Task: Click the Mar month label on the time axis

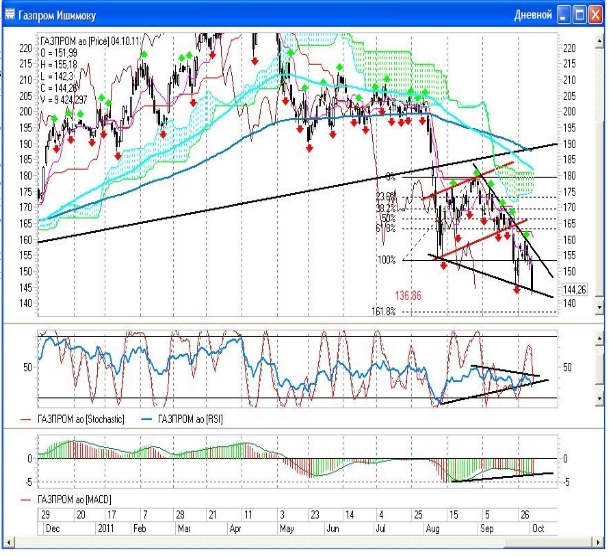Action: point(184,528)
